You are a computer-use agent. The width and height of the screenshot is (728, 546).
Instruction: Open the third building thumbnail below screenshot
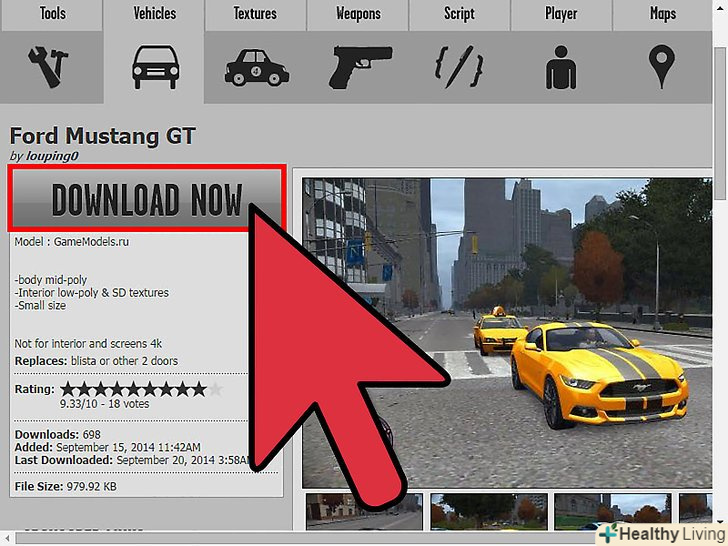pyautogui.click(x=613, y=512)
